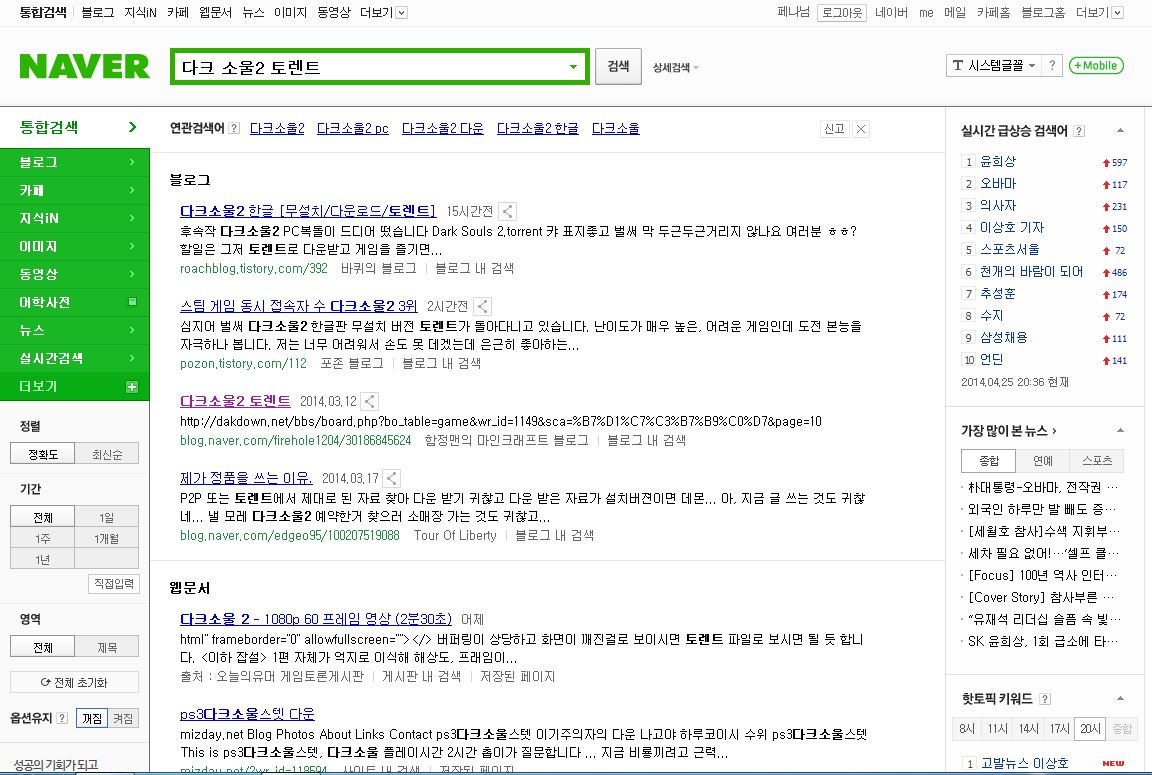
Task: Open 이미지 category in green sidebar
Action: click(x=74, y=246)
